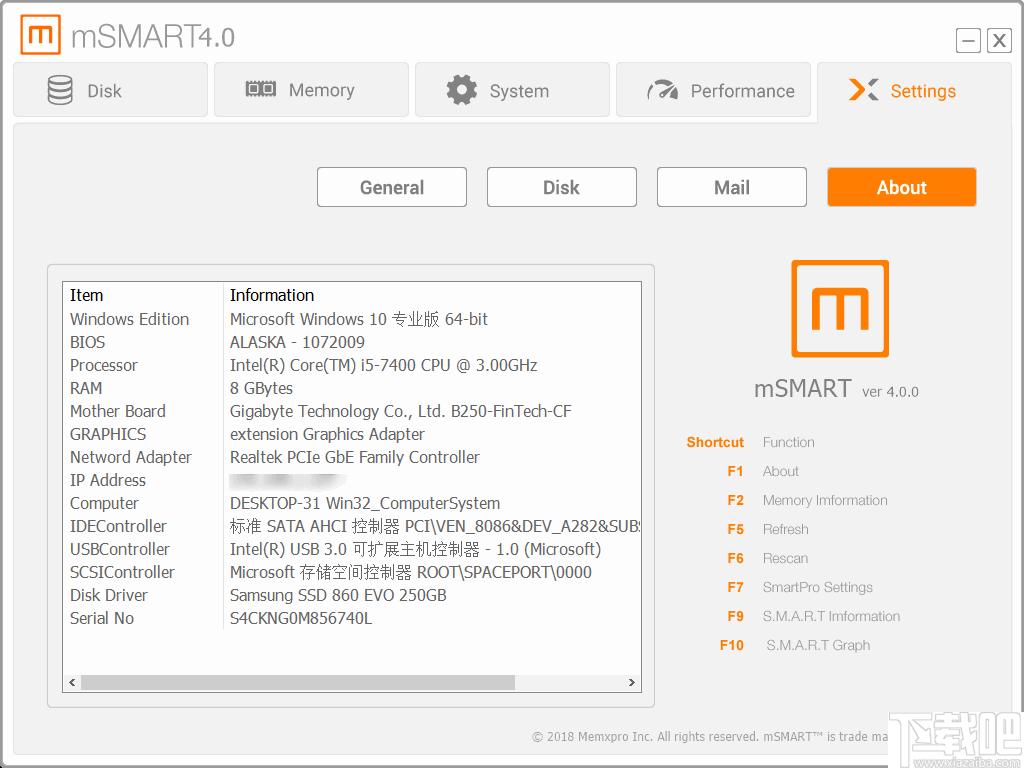Open the Disk tab
This screenshot has width=1024, height=768.
110,90
